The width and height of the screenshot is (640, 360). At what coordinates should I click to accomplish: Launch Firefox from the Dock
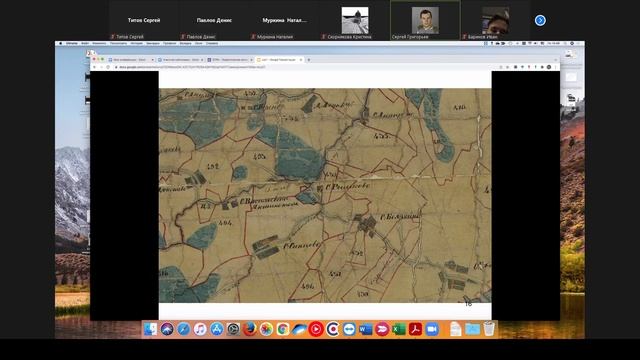pyautogui.click(x=250, y=329)
